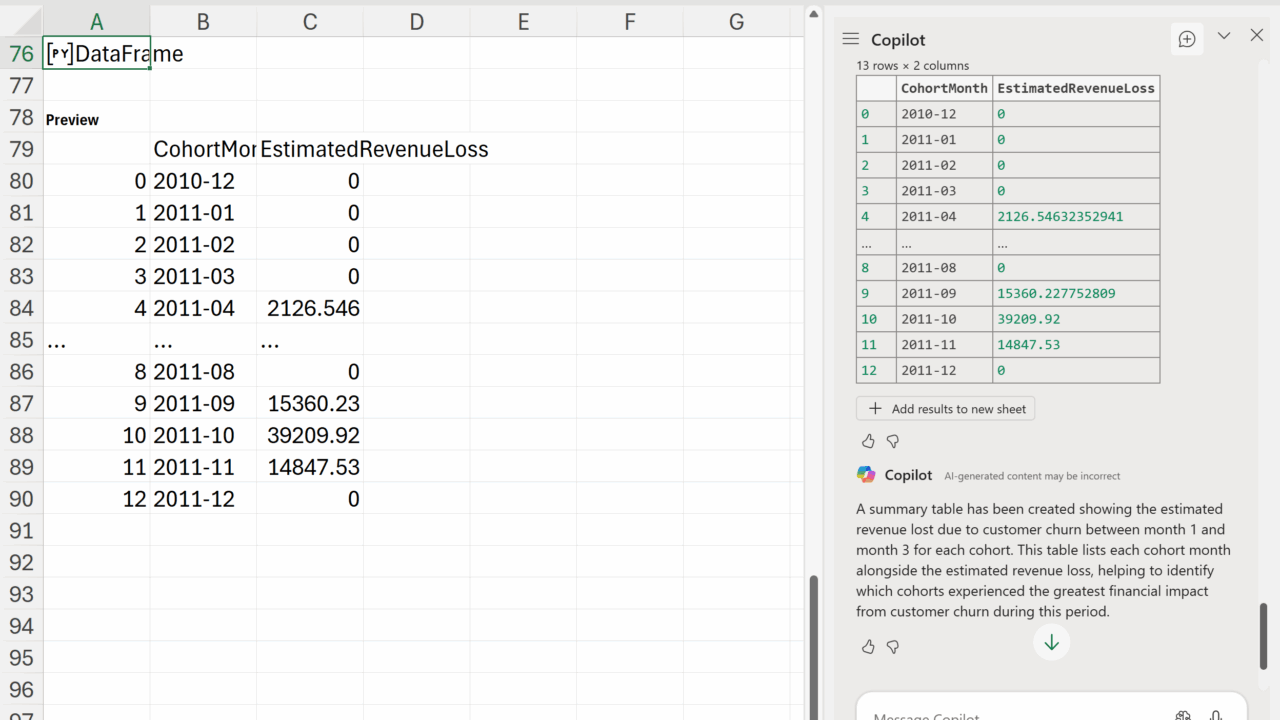Dislike the DataFrame table response
Screen dimensions: 1280x720
click(x=893, y=441)
